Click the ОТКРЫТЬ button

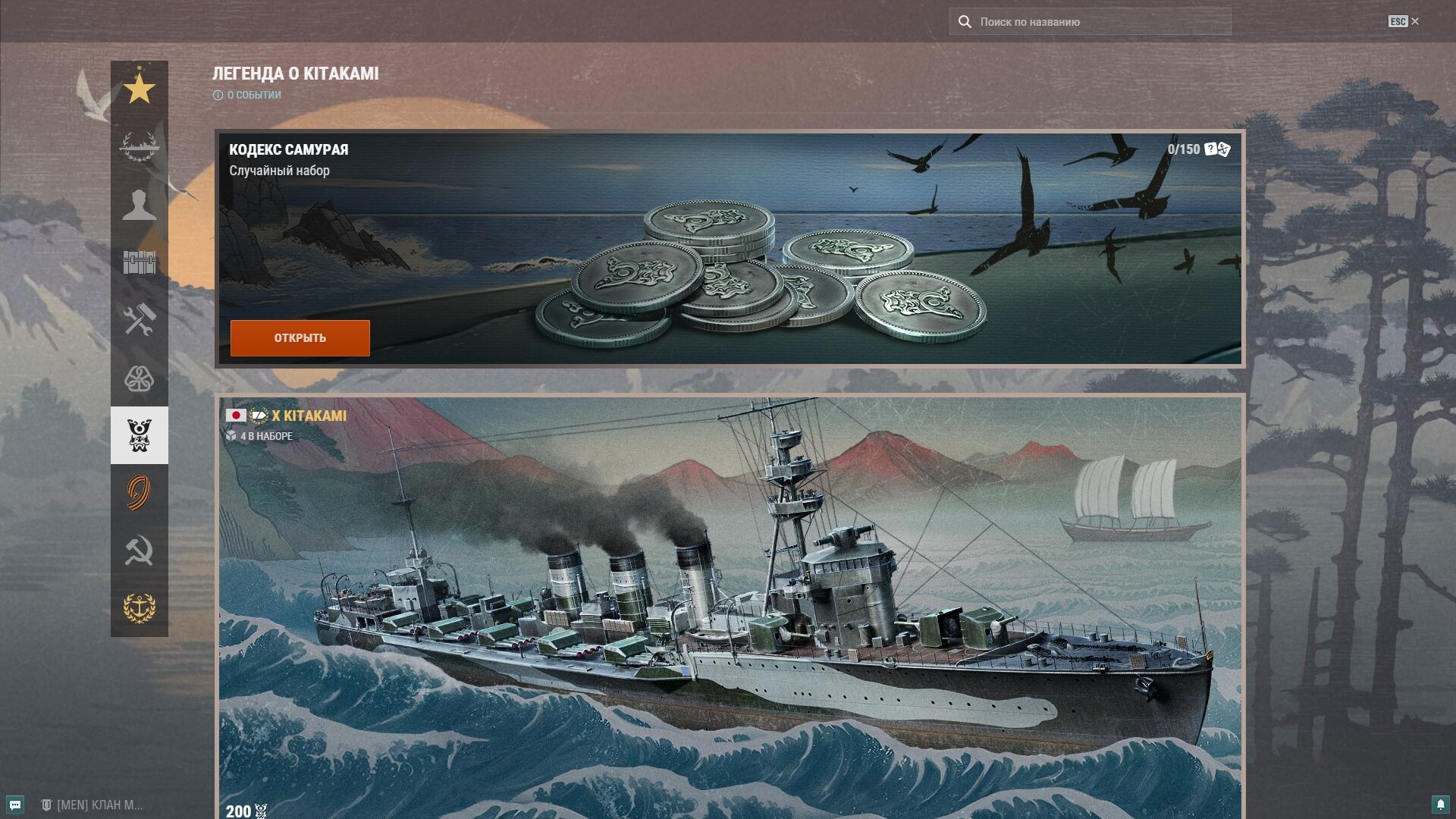coord(300,338)
